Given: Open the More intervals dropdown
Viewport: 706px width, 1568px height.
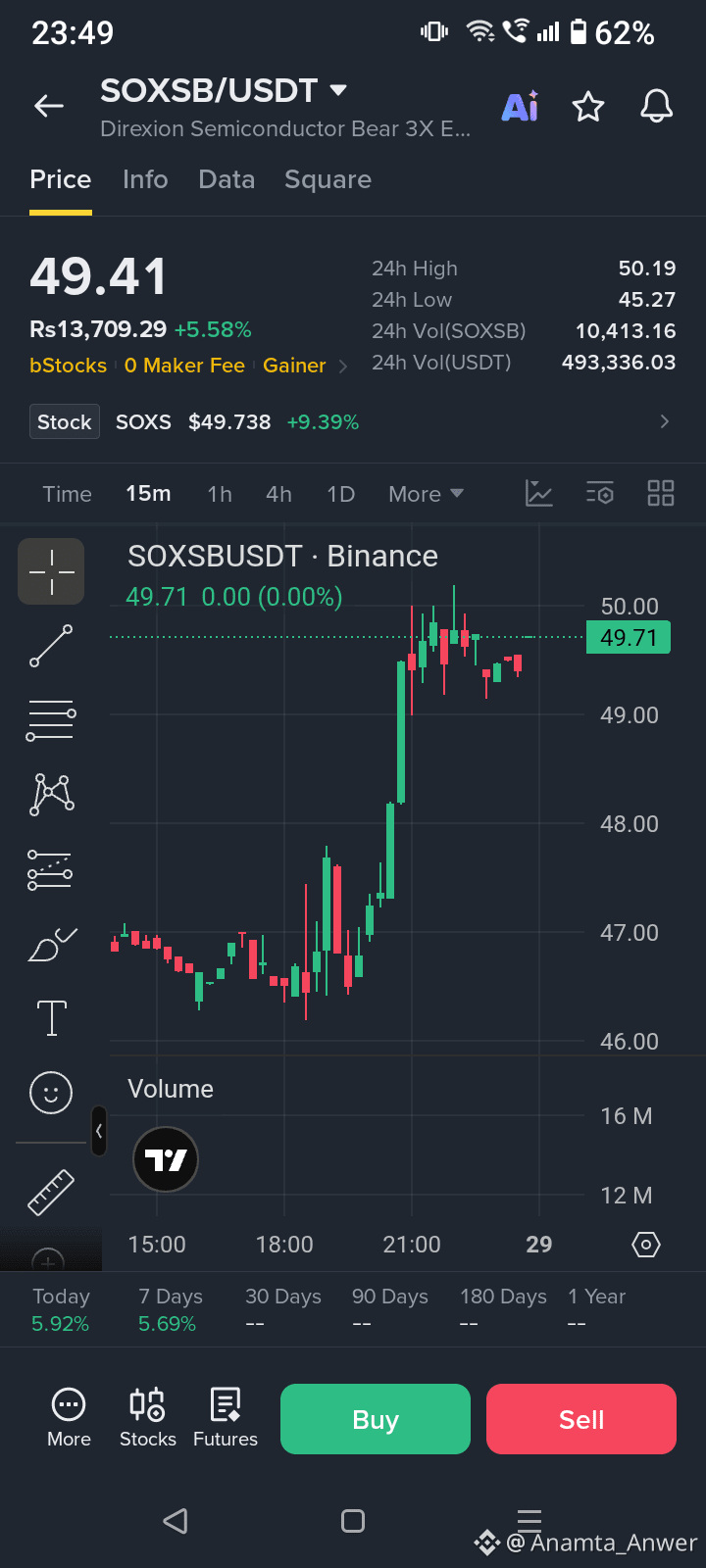Looking at the screenshot, I should coord(426,494).
